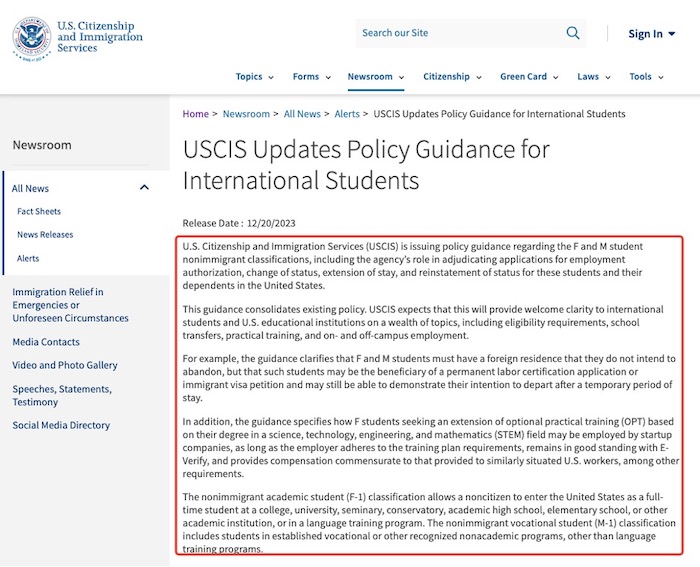The image size is (700, 567).
Task: Click the chevron next to Tools
Action: [661, 77]
